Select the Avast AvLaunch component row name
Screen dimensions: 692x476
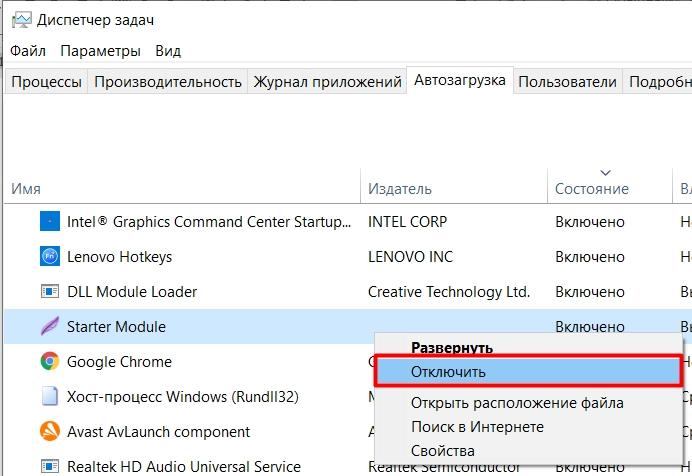tap(158, 431)
